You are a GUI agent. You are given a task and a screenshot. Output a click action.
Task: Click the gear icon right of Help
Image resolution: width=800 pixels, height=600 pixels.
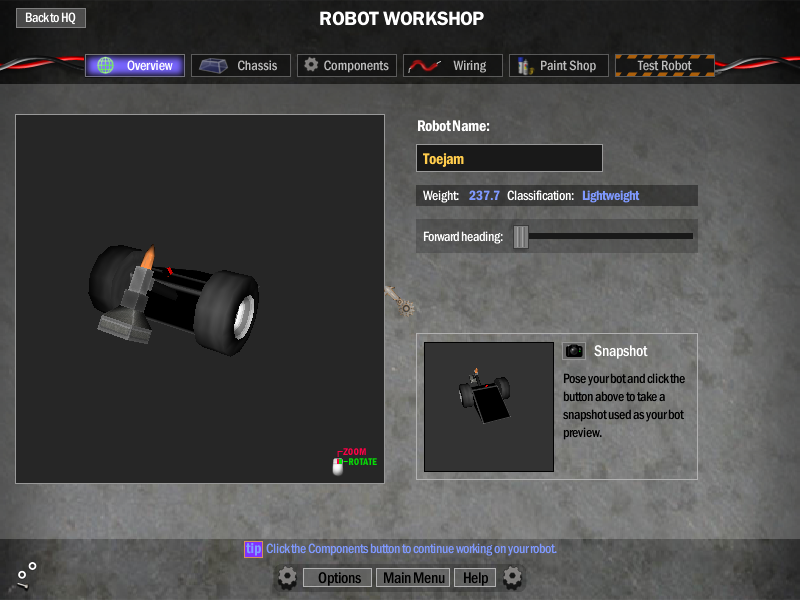point(513,577)
